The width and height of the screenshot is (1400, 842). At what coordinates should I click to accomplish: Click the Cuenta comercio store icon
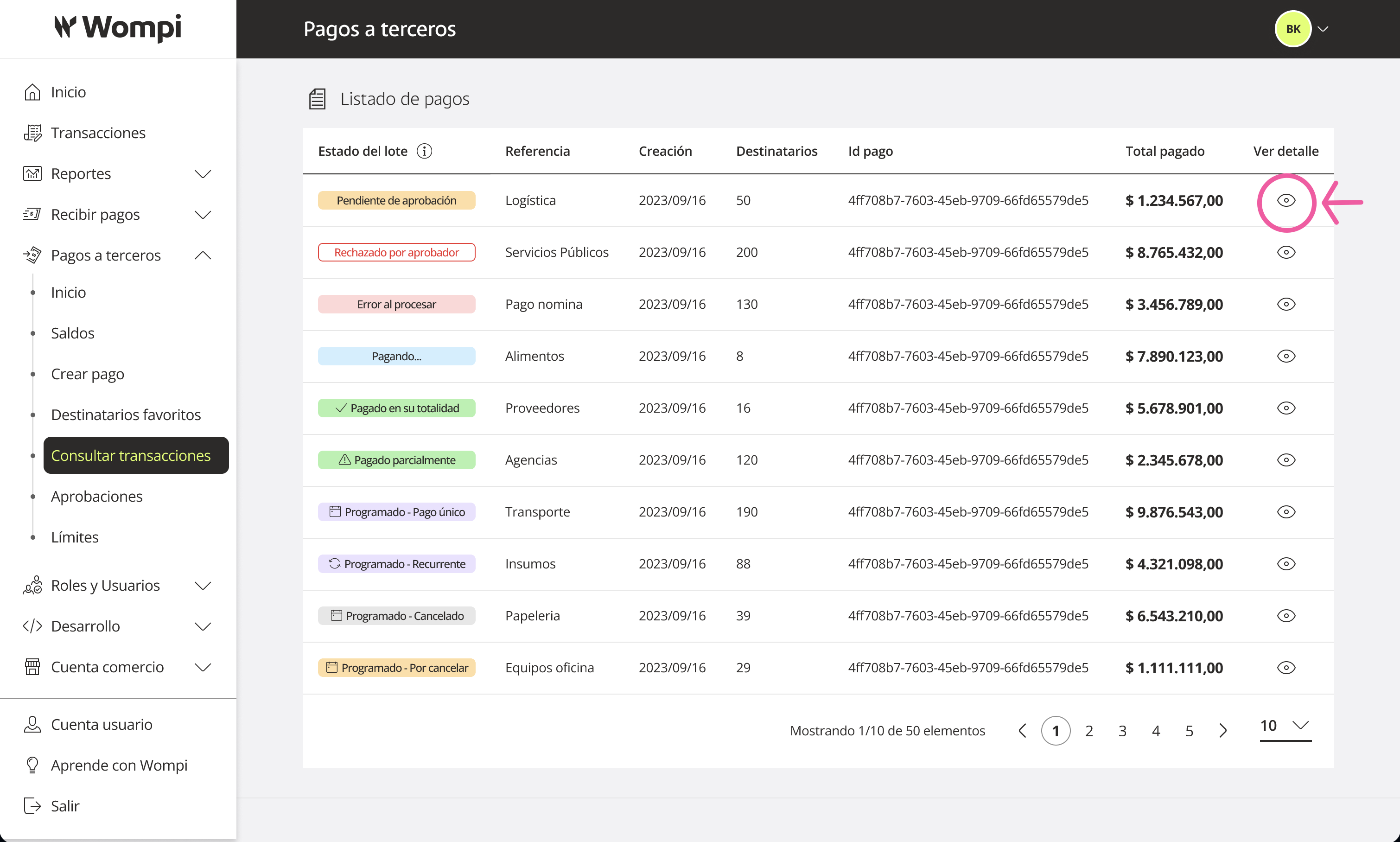[x=32, y=667]
